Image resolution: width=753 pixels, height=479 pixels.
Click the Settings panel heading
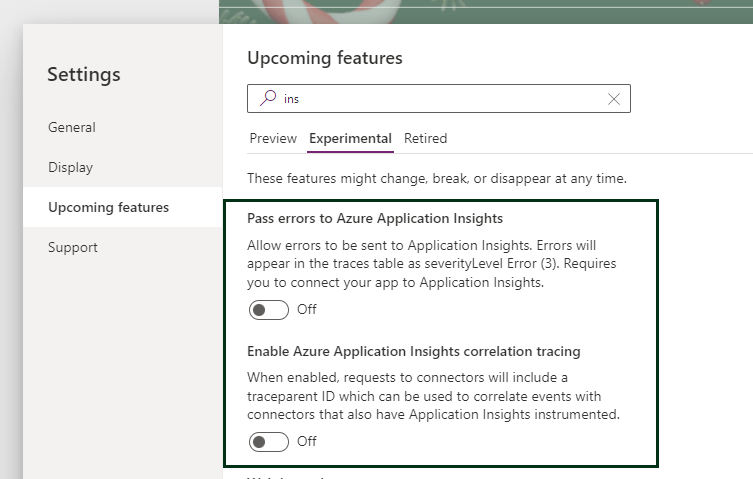(84, 75)
